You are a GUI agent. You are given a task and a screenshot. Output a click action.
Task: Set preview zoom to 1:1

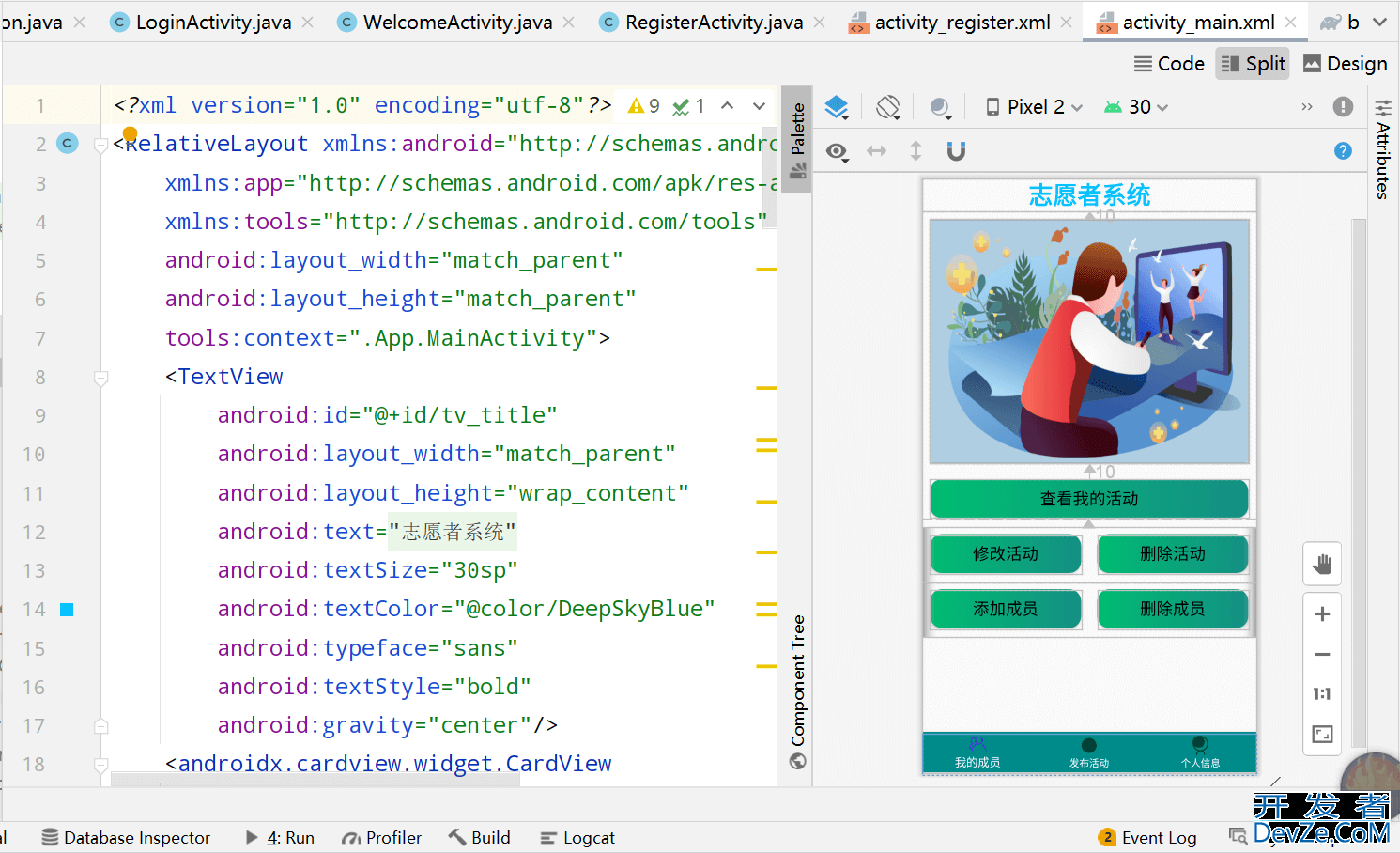pos(1322,694)
